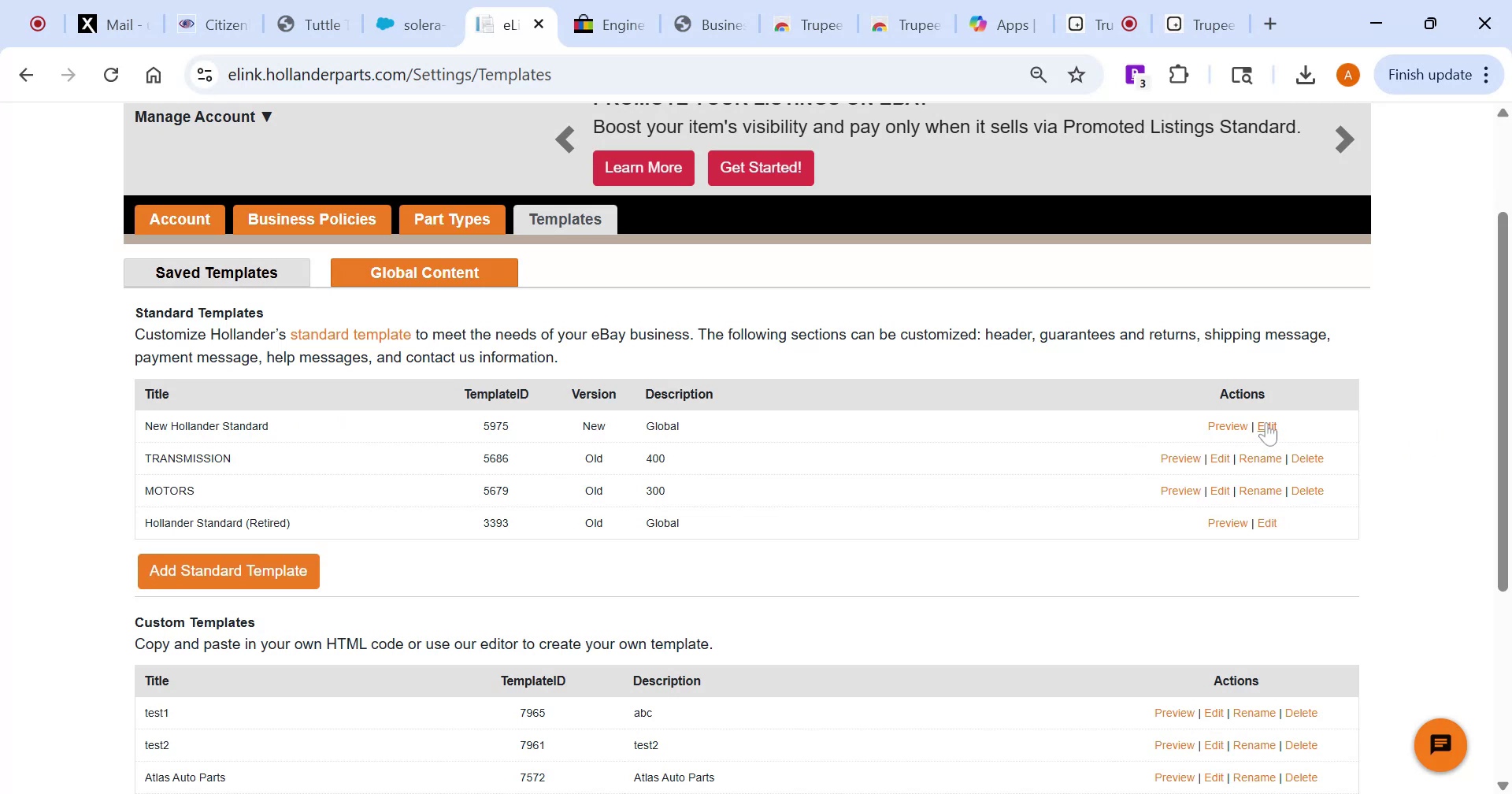Expand the Manage Account dropdown
This screenshot has width=1512, height=794.
202,116
